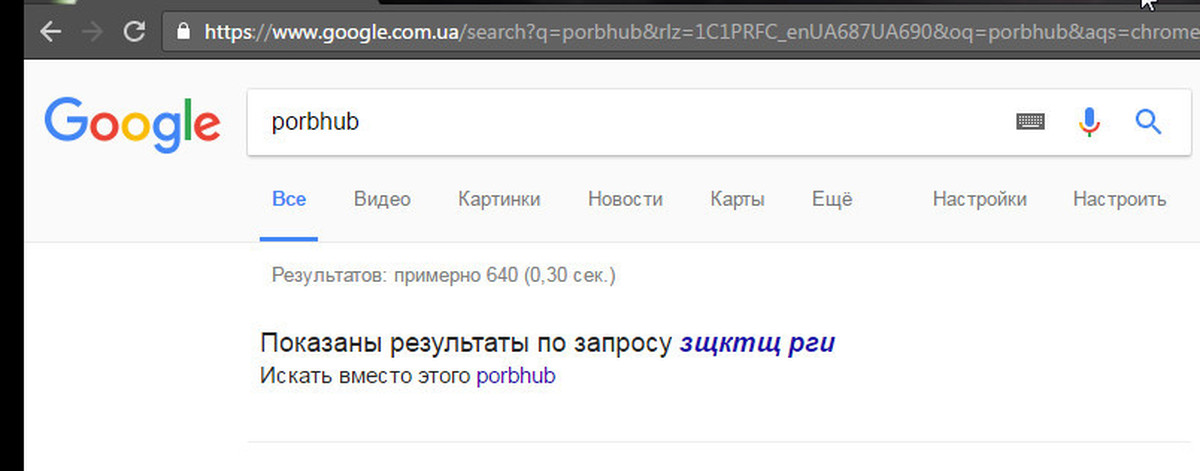This screenshot has height=471, width=1200.
Task: Open the Новости tab
Action: pyautogui.click(x=625, y=199)
